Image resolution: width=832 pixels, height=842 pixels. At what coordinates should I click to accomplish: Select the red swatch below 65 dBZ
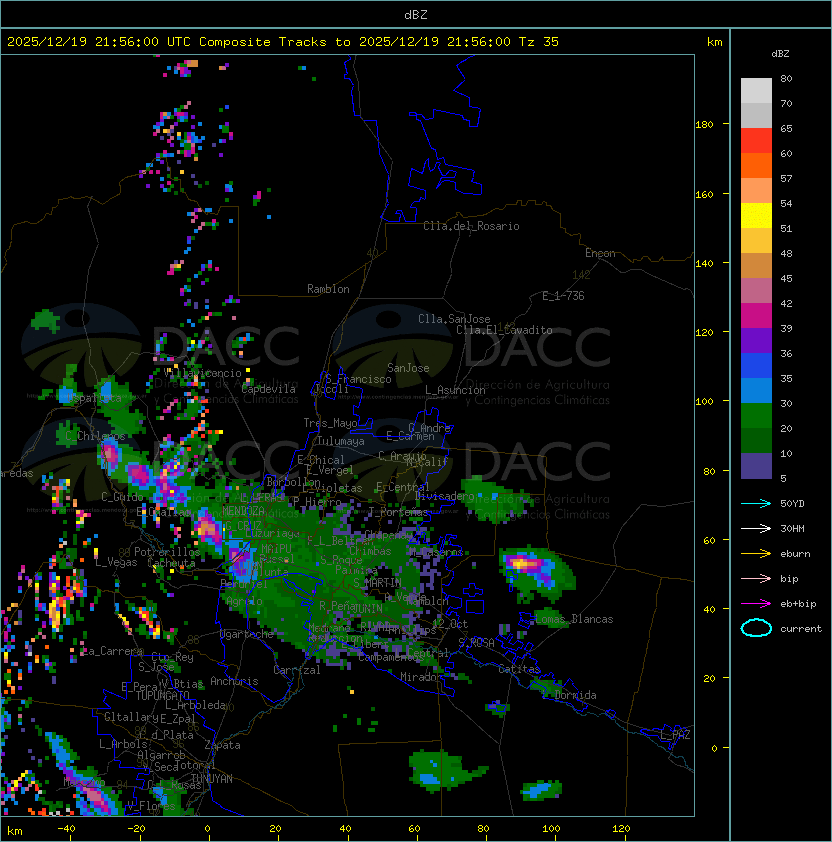click(x=756, y=141)
